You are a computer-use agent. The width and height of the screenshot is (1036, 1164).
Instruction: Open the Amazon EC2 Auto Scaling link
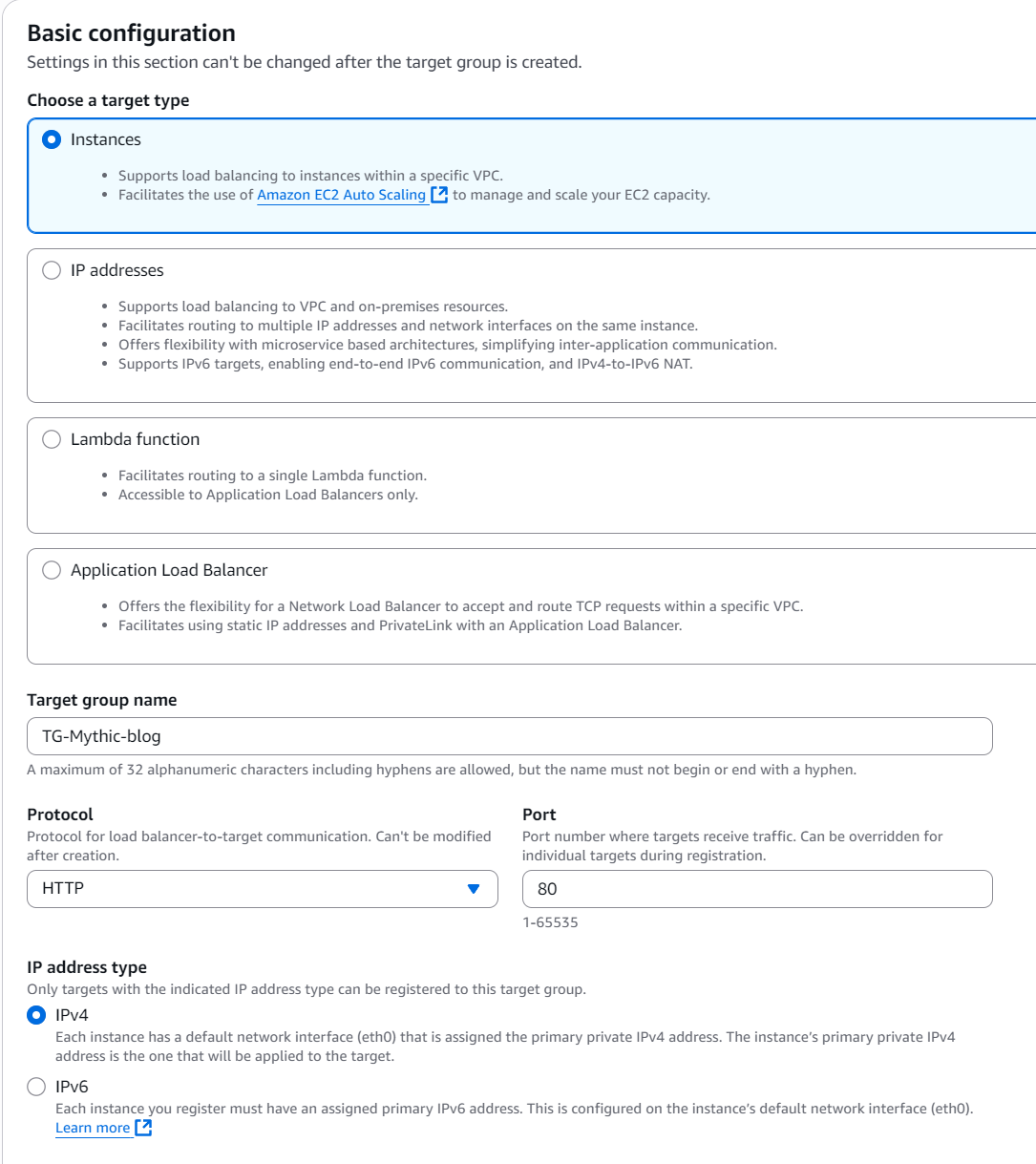(341, 195)
